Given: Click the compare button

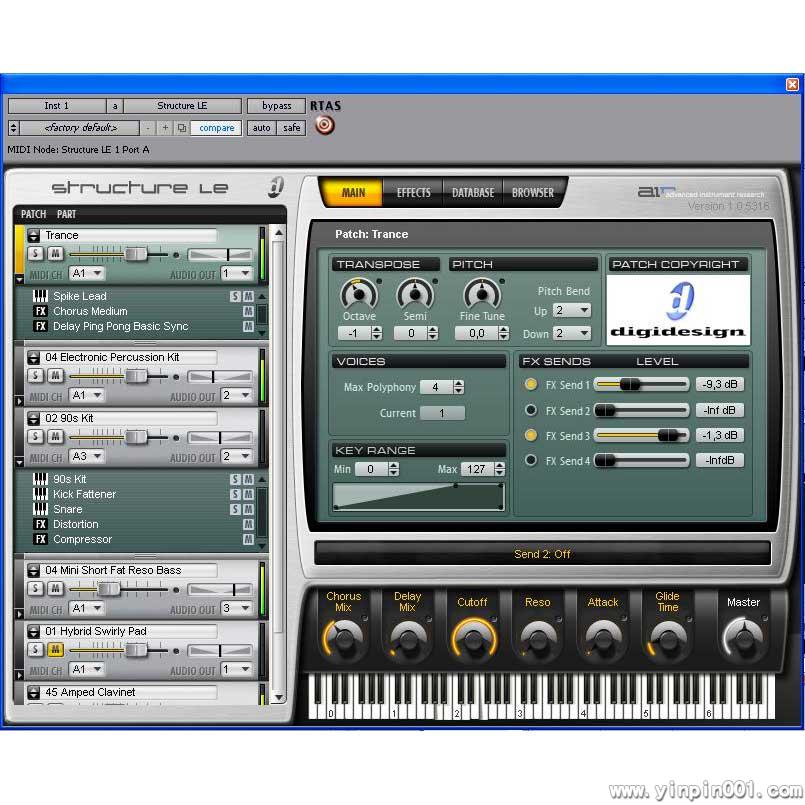Looking at the screenshot, I should point(216,128).
